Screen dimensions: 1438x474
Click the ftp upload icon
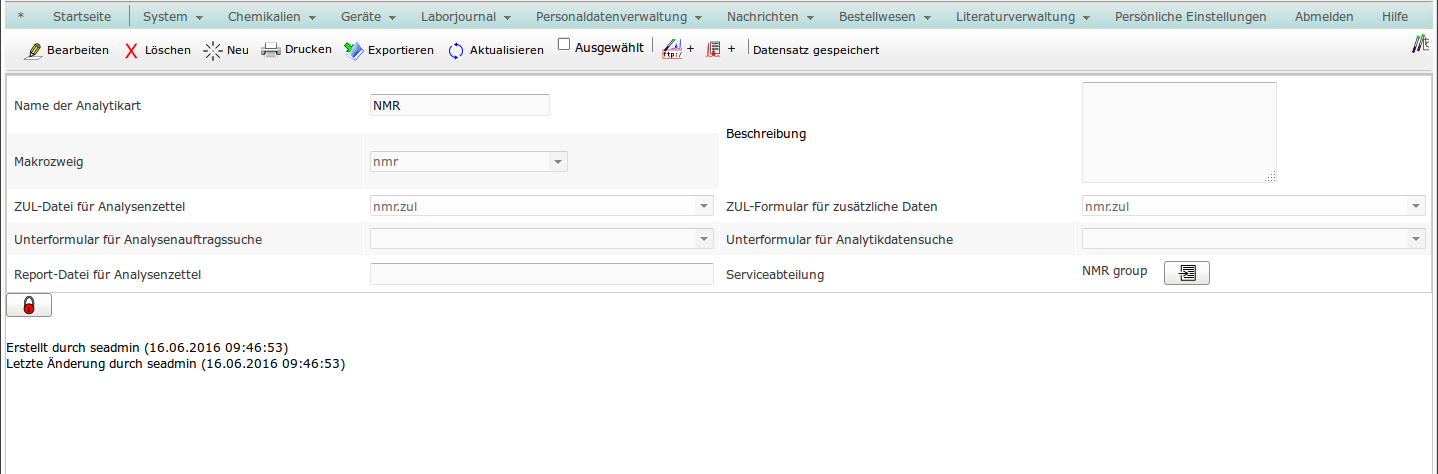click(x=673, y=50)
